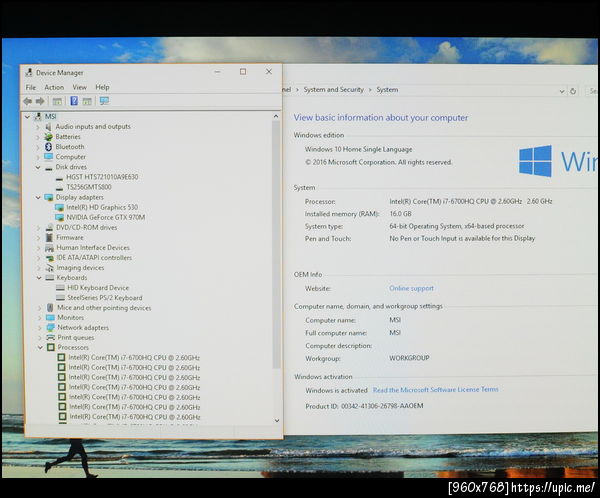Click the Properties toolbar icon in Device Manager

pyautogui.click(x=57, y=101)
